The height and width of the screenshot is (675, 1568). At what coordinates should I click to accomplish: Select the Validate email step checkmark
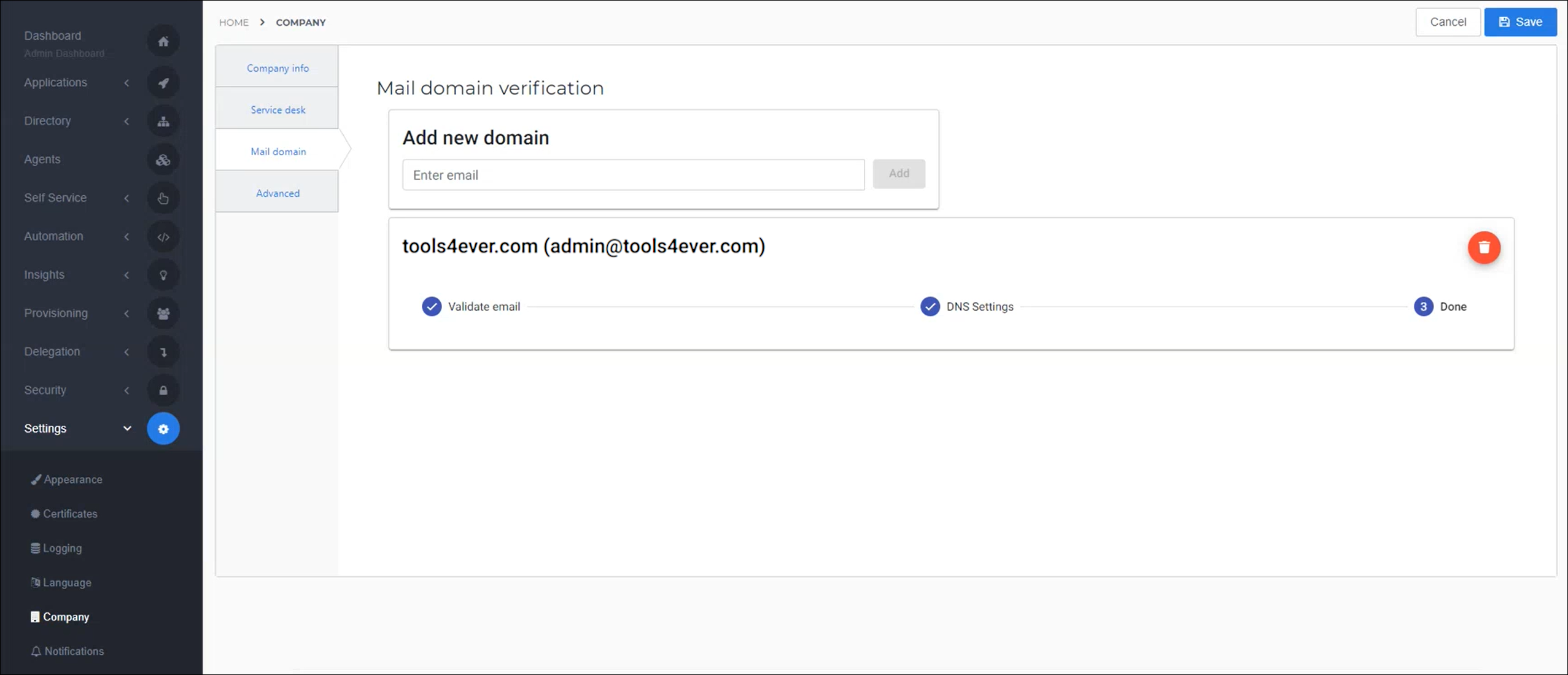pyautogui.click(x=432, y=306)
